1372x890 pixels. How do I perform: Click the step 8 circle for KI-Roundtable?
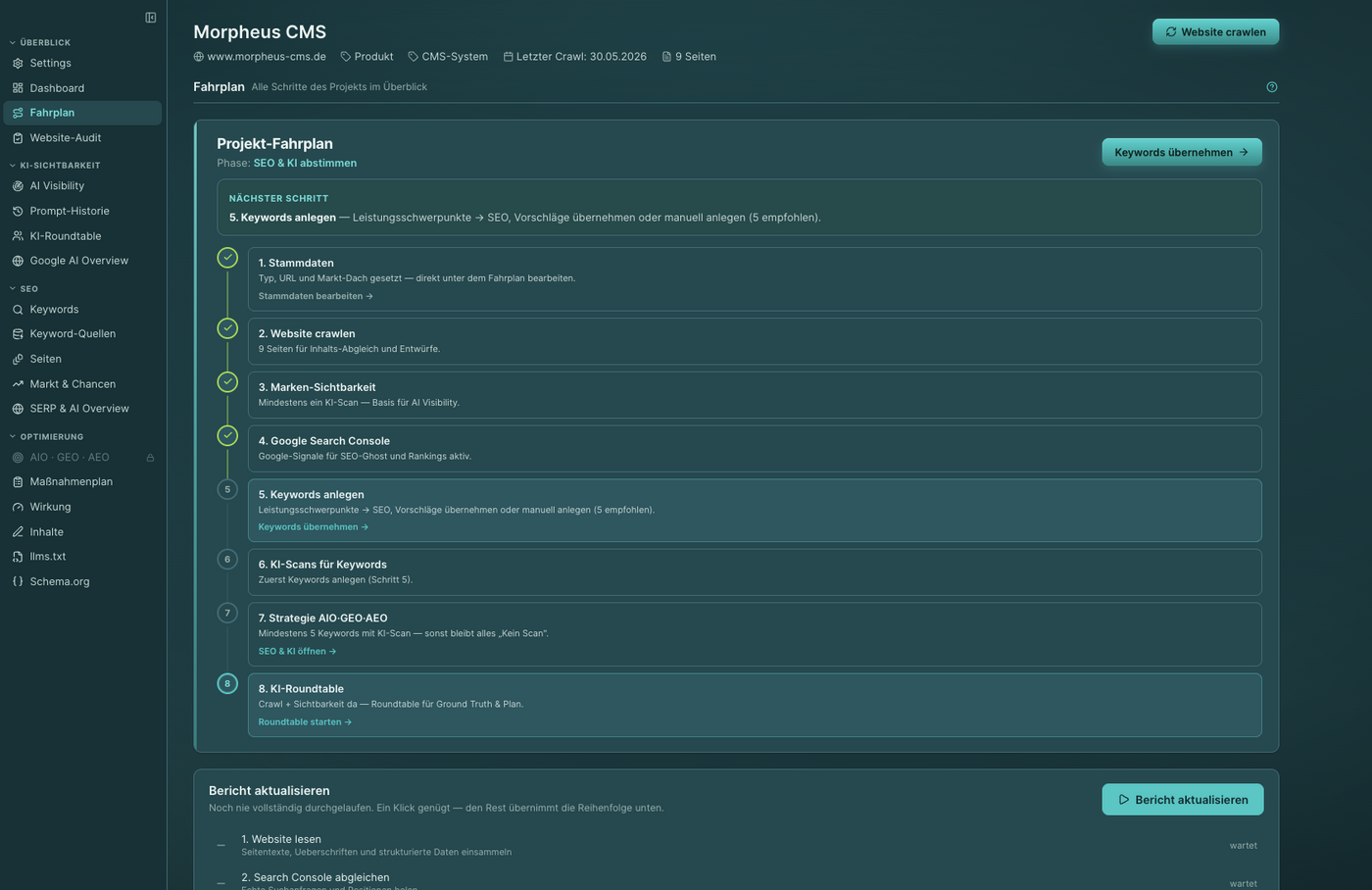pos(227,683)
